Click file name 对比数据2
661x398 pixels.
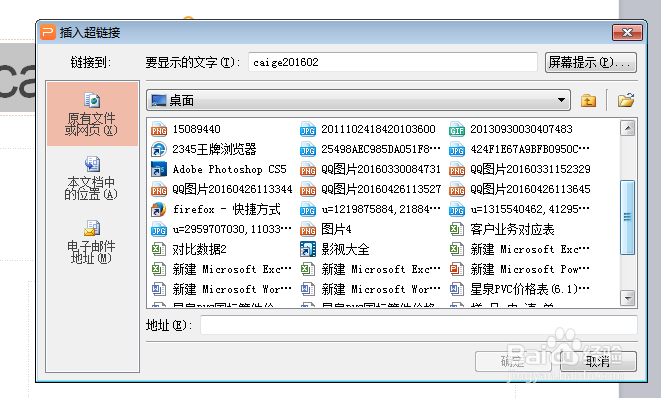click(199, 249)
